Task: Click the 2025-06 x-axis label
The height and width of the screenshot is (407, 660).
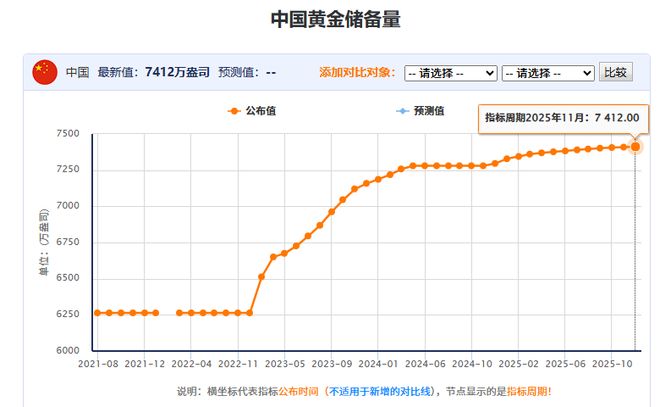Action: 565,364
